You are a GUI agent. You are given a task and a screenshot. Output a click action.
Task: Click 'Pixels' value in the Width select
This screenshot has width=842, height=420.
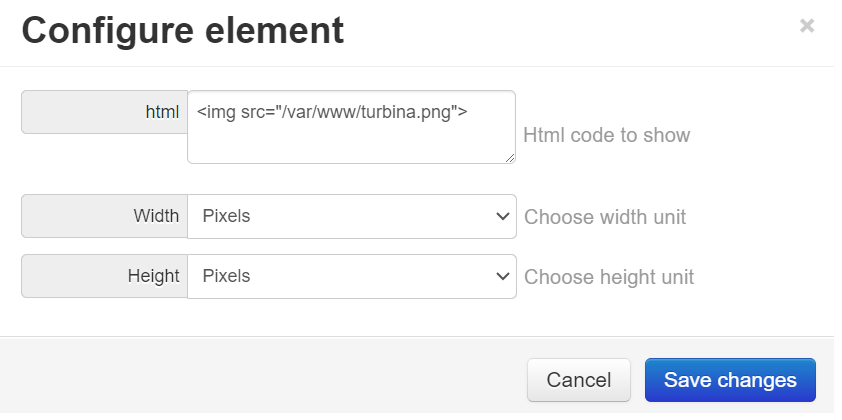pos(226,216)
